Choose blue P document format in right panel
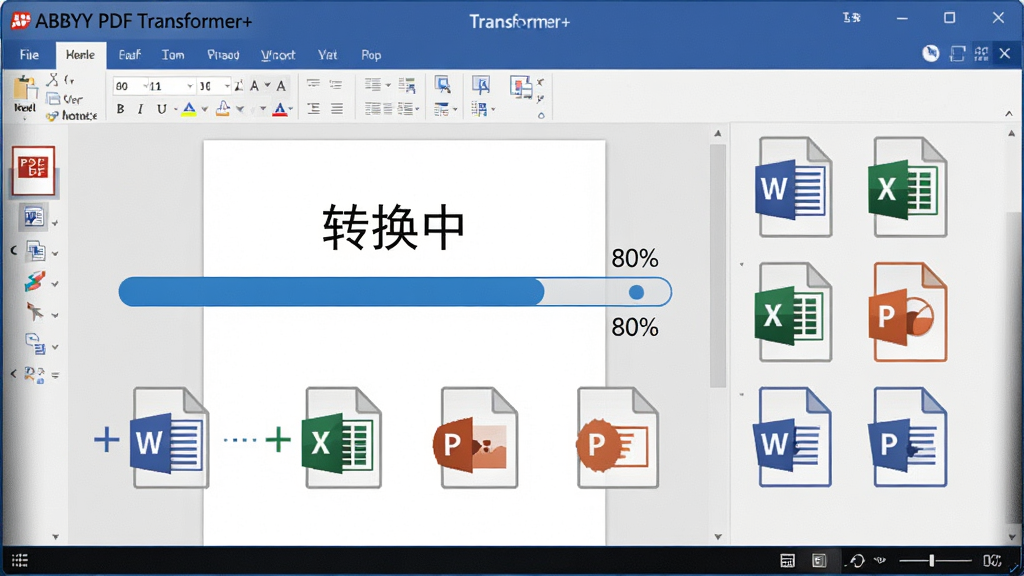1024x576 pixels. (908, 437)
